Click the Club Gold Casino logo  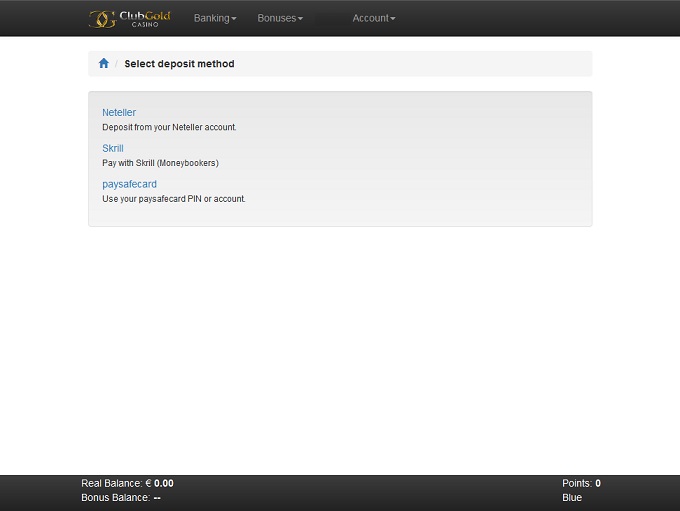pos(129,18)
